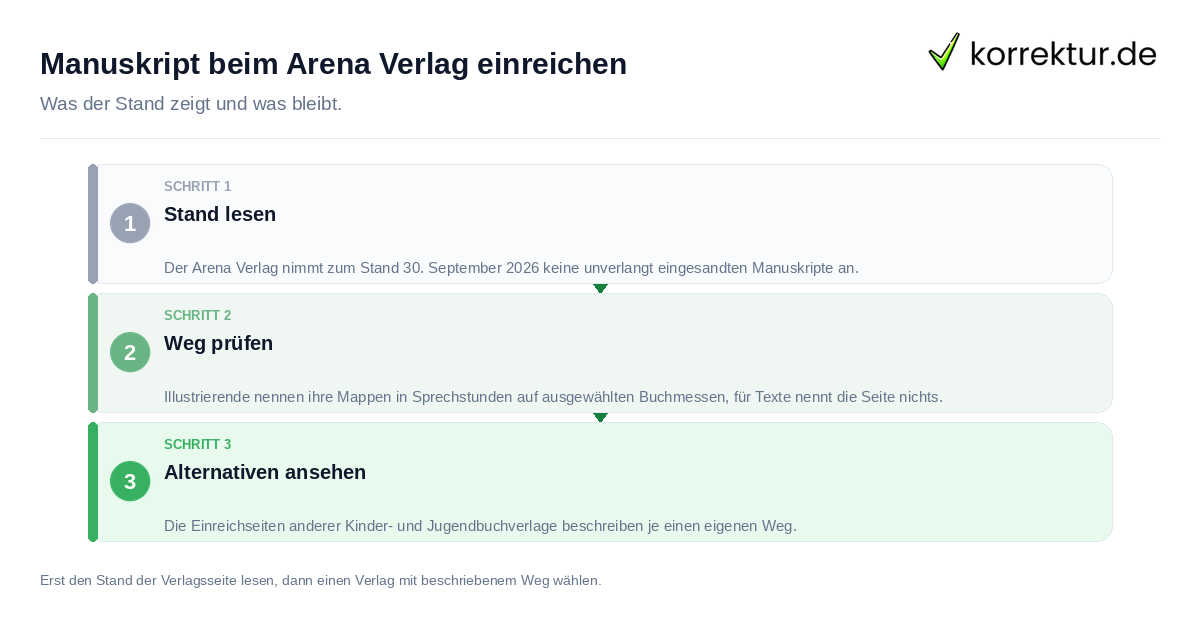This screenshot has width=1200, height=630.
Task: Click the 'Stand lesen' step title
Action: click(220, 214)
